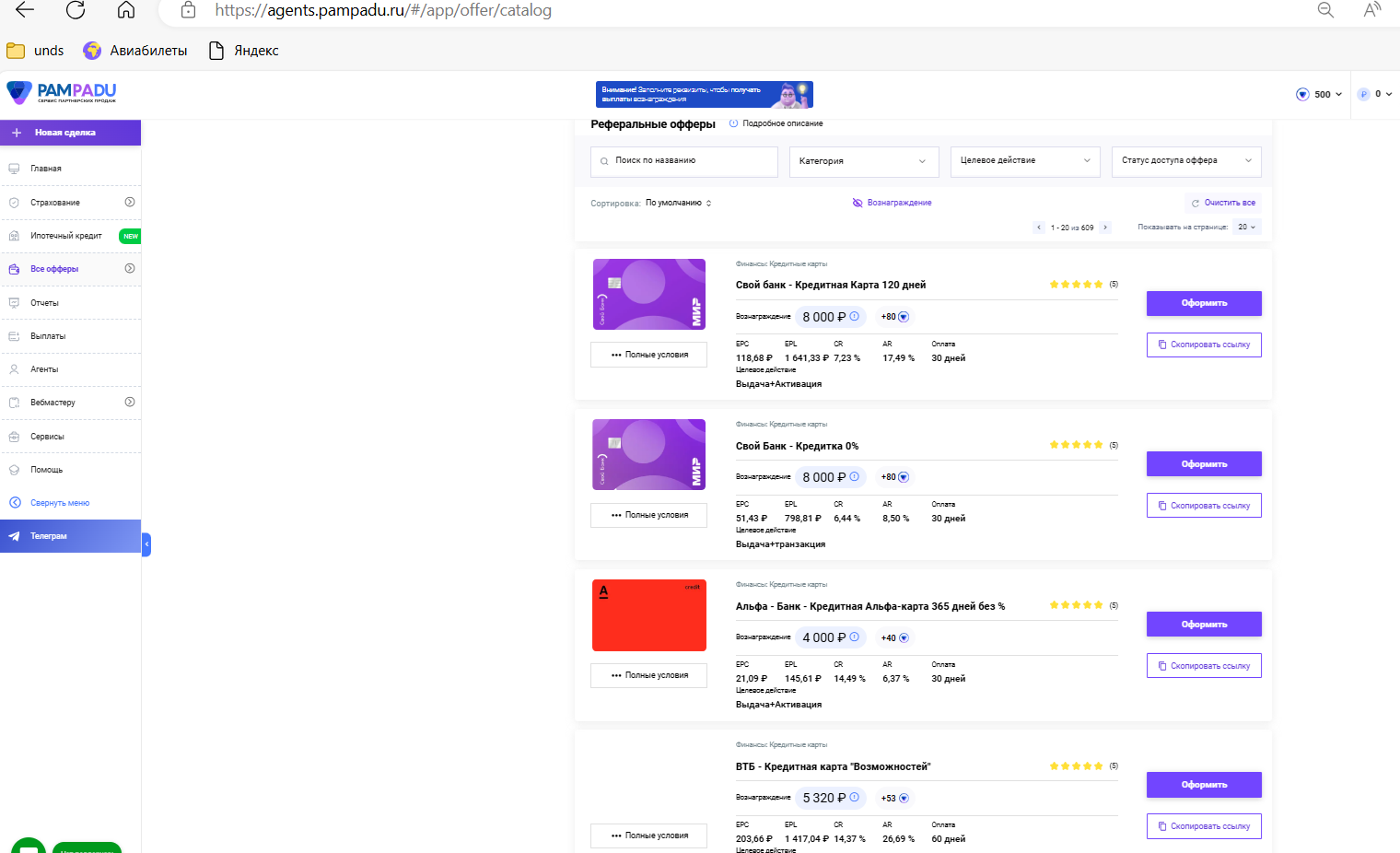Click the +53 bonus badge
This screenshot has width=1400, height=853.
coord(894,798)
